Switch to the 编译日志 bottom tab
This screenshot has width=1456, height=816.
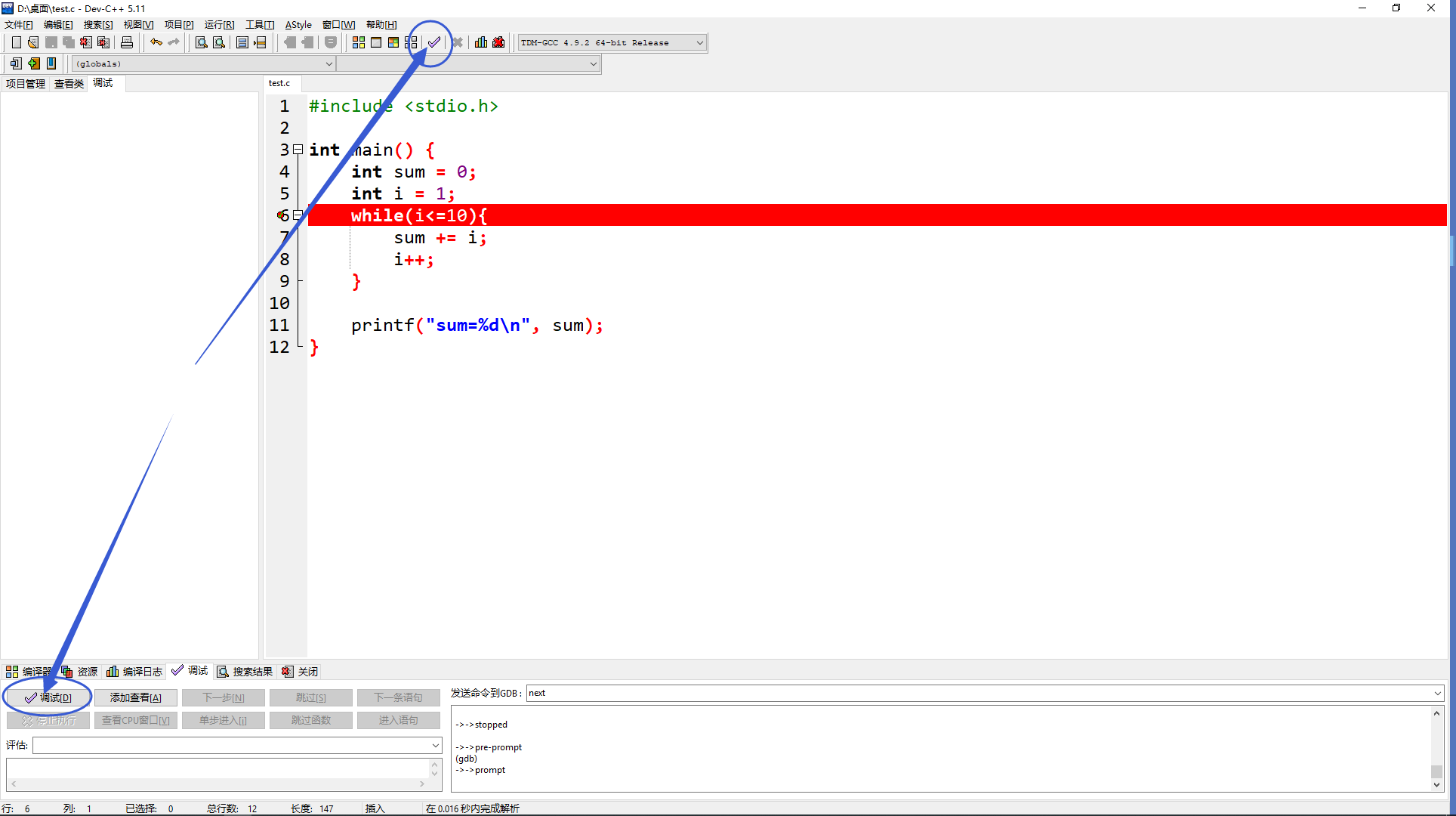tap(134, 672)
